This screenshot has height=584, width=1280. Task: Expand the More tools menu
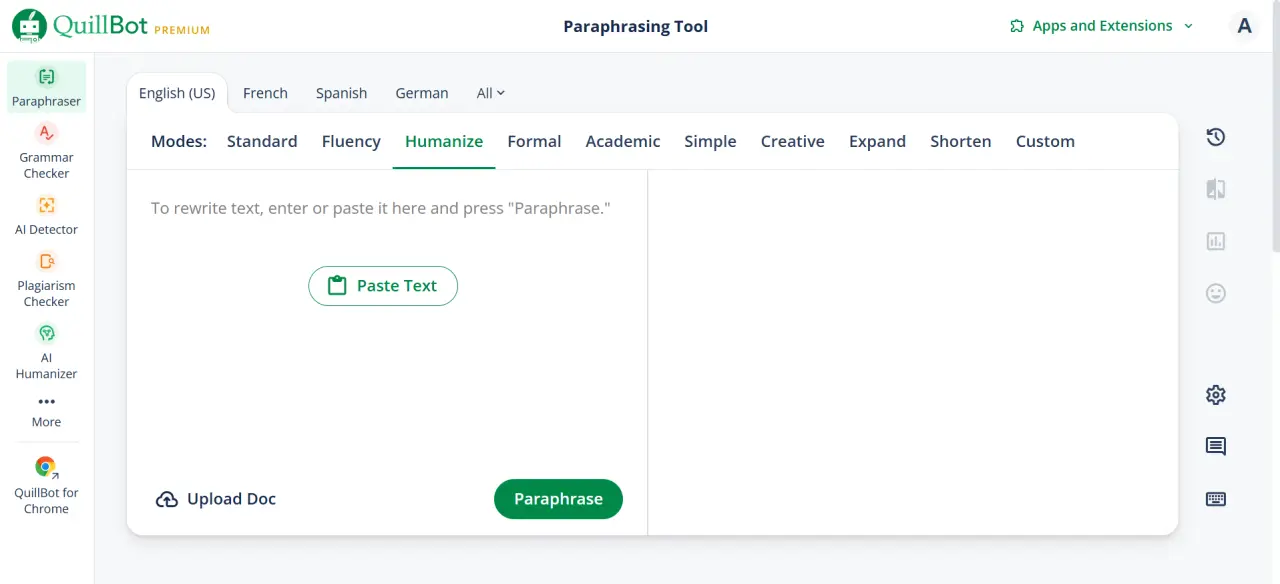(x=46, y=411)
